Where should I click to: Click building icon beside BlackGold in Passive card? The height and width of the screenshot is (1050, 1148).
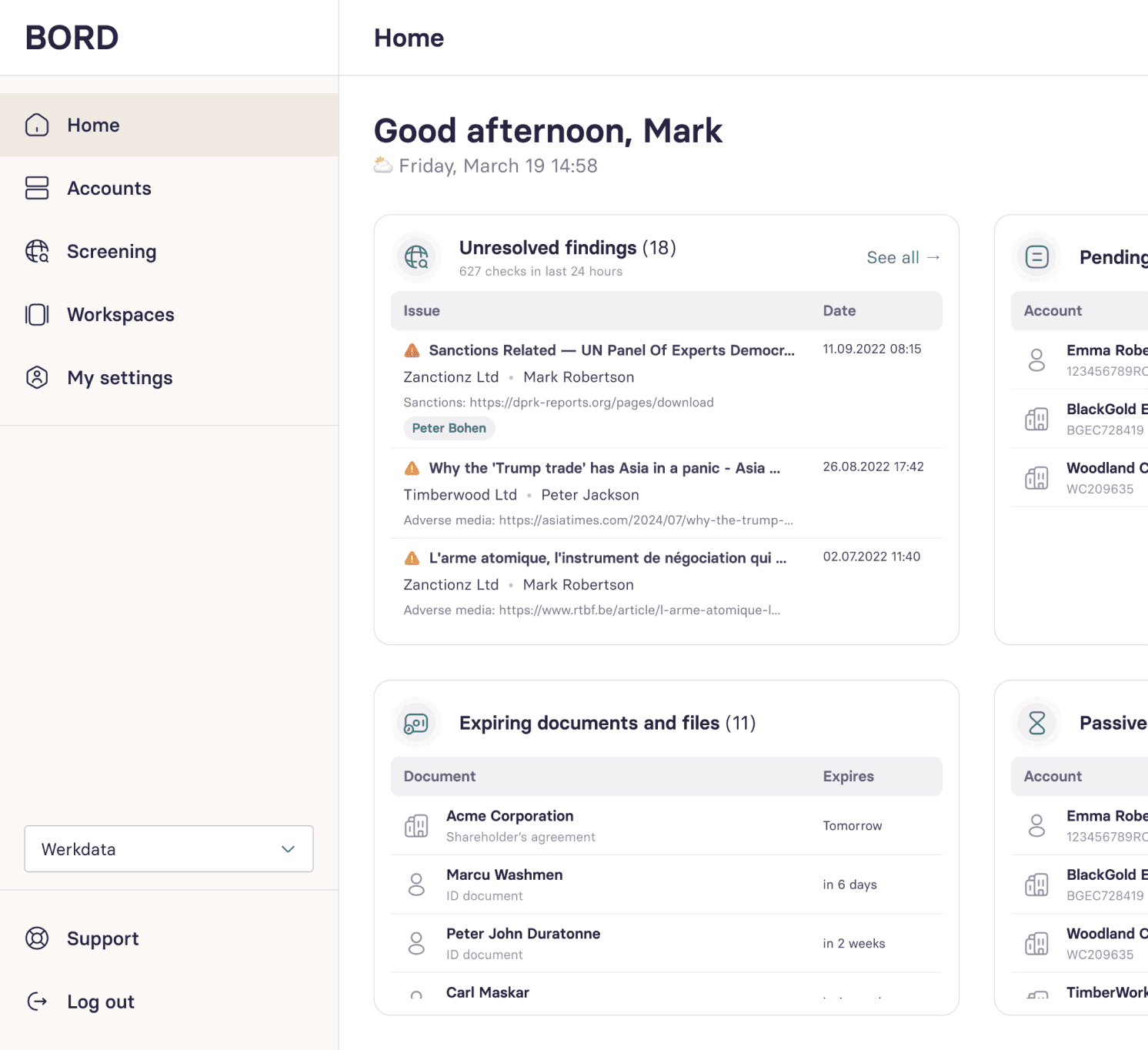[x=1037, y=885]
